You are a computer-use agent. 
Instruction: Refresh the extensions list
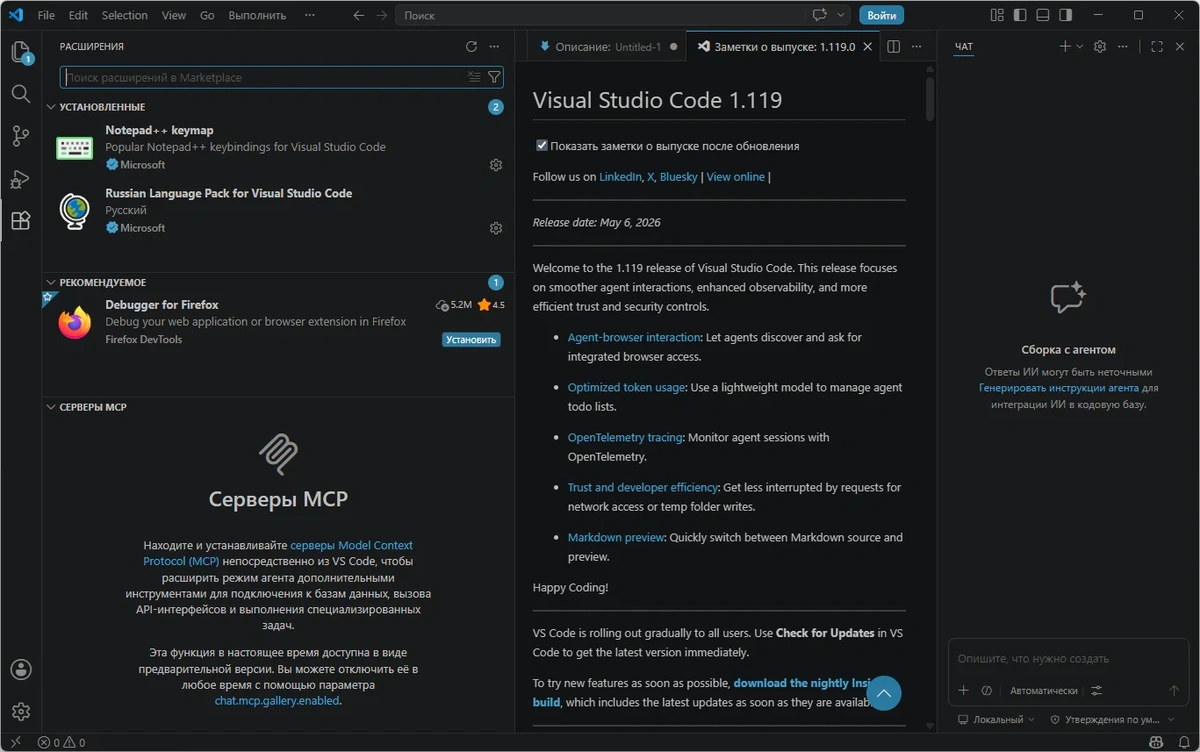[472, 46]
